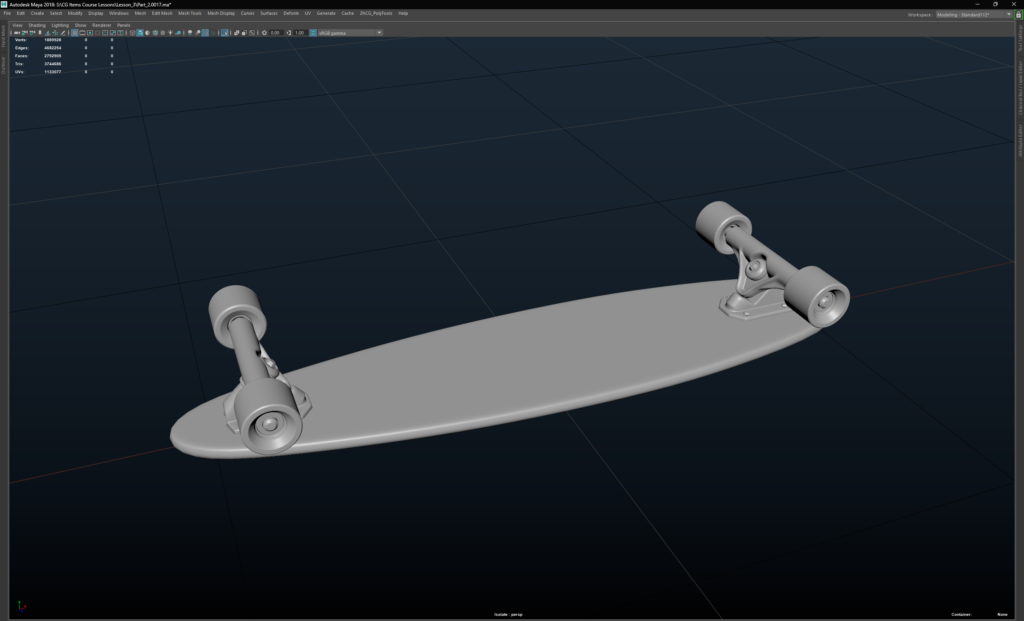Open the Deform menu
1024x621 pixels.
291,13
